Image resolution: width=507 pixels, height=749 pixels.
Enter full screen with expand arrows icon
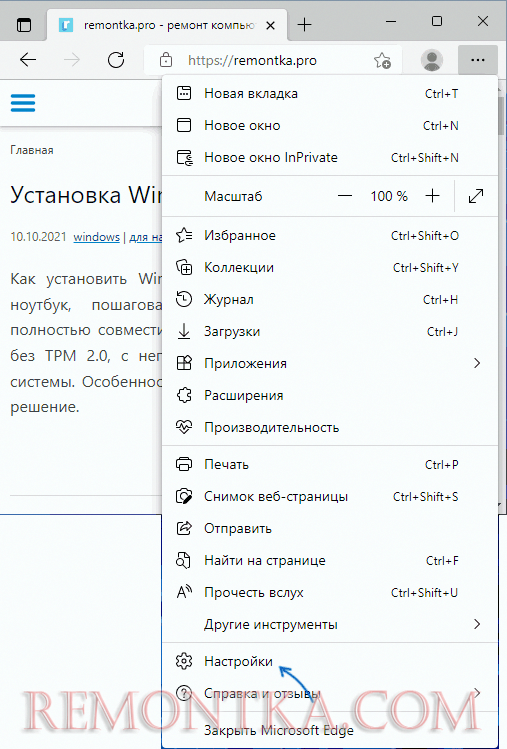(x=476, y=196)
